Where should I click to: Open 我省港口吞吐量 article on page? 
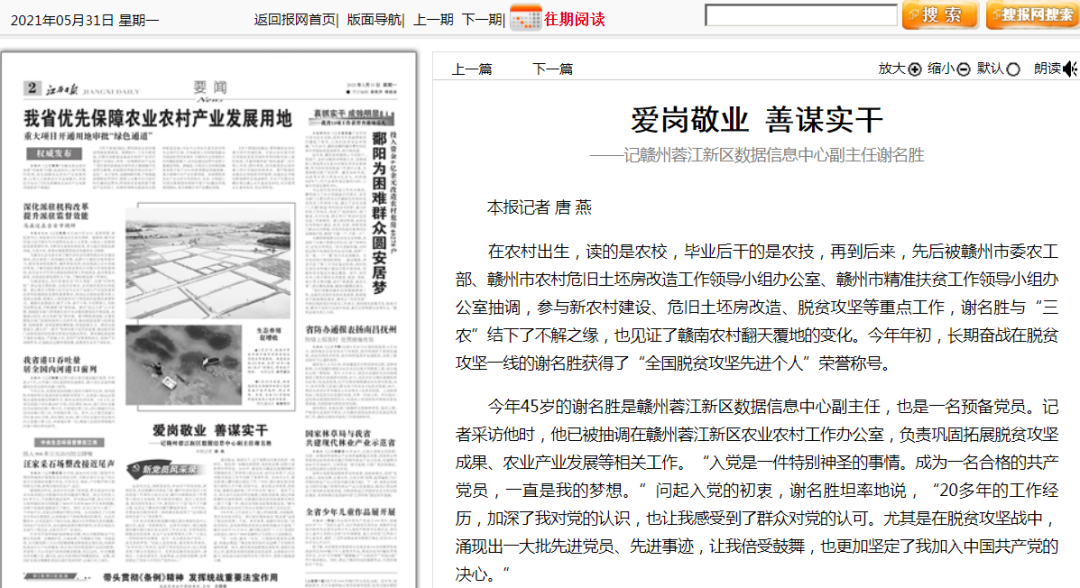[60, 364]
